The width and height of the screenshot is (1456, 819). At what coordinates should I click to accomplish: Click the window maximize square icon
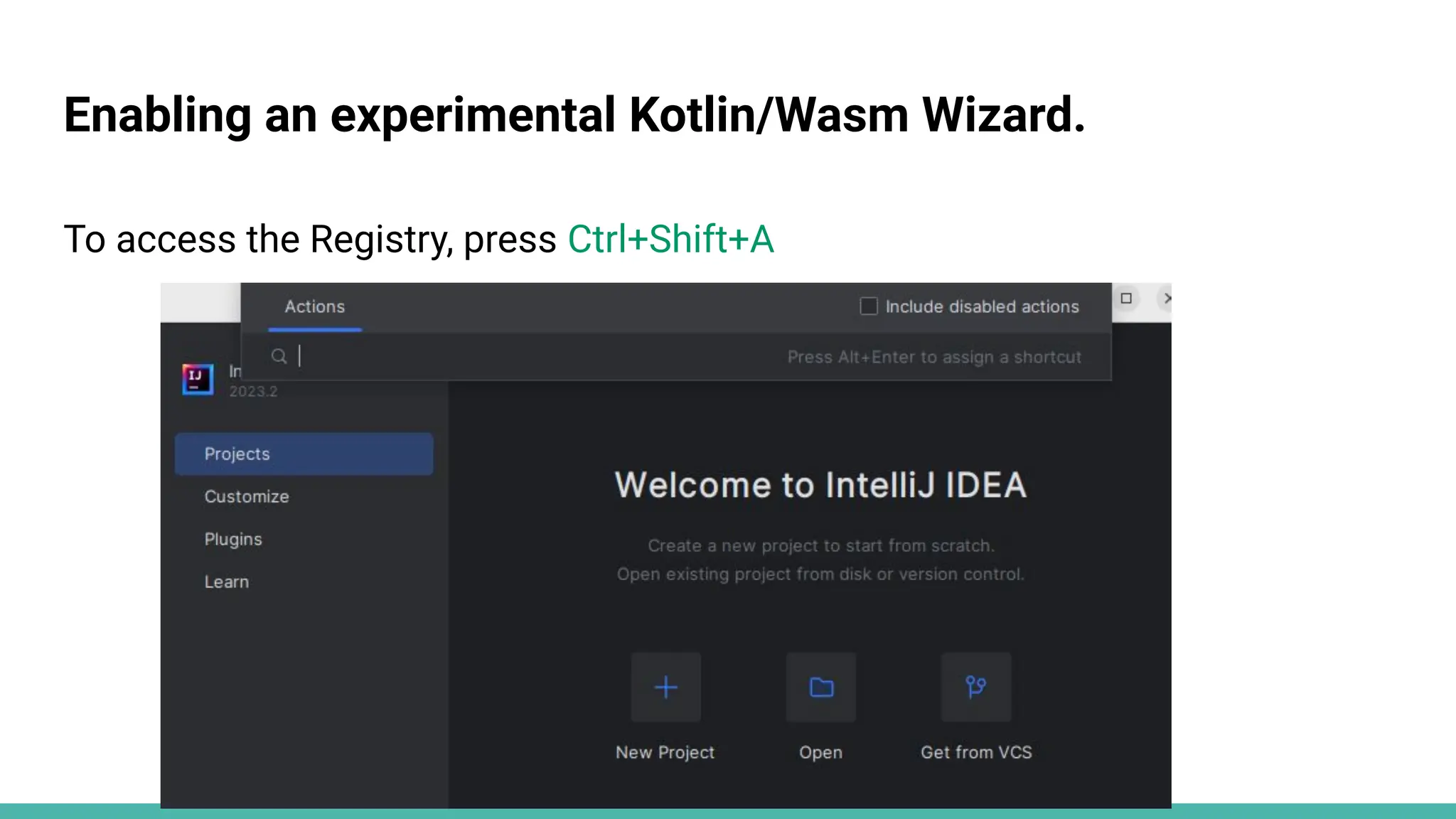click(1126, 298)
